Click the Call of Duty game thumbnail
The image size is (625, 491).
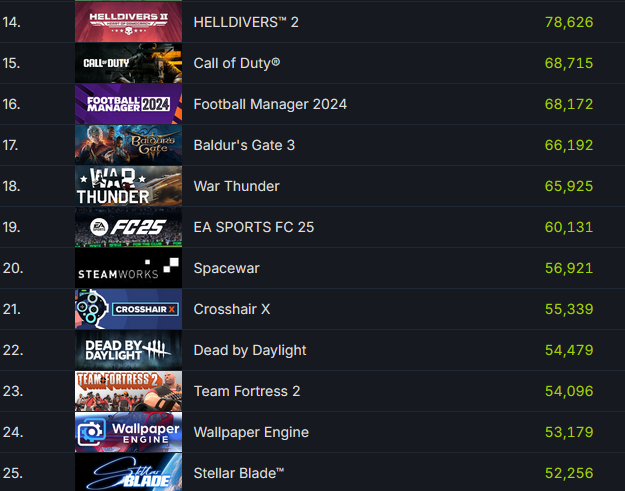pos(128,63)
